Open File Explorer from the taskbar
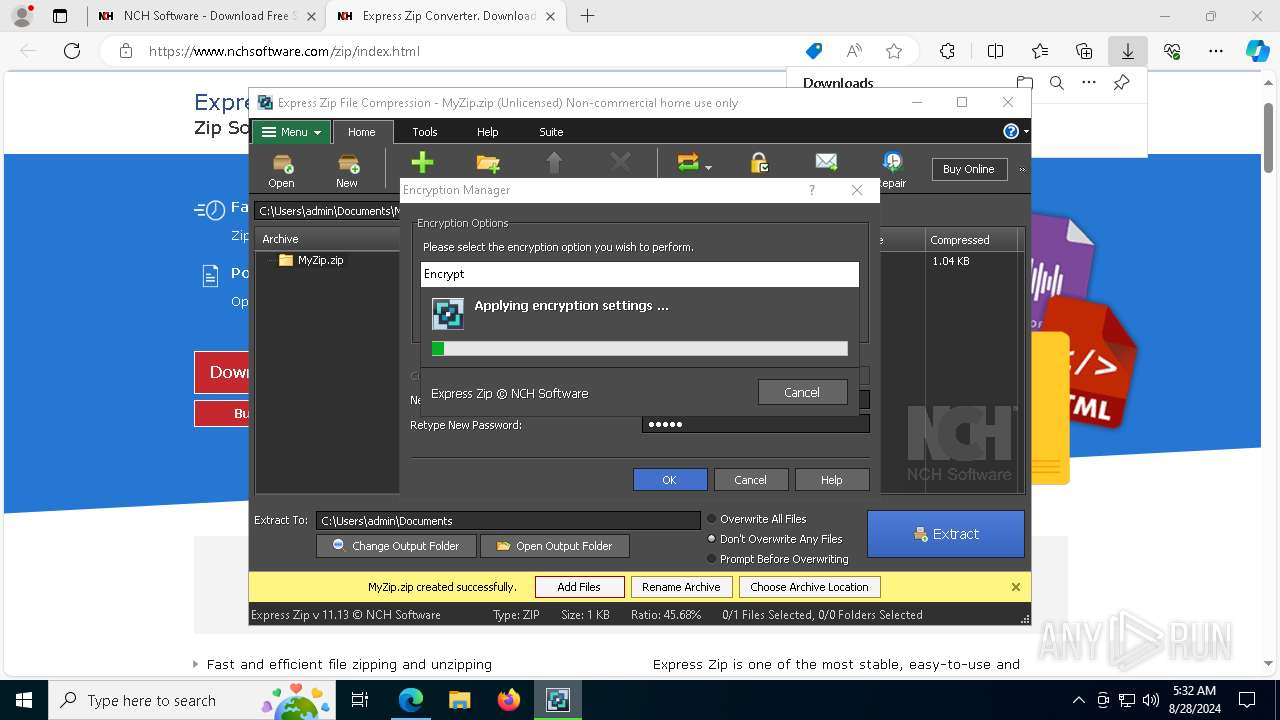This screenshot has height=720, width=1280. coord(459,700)
